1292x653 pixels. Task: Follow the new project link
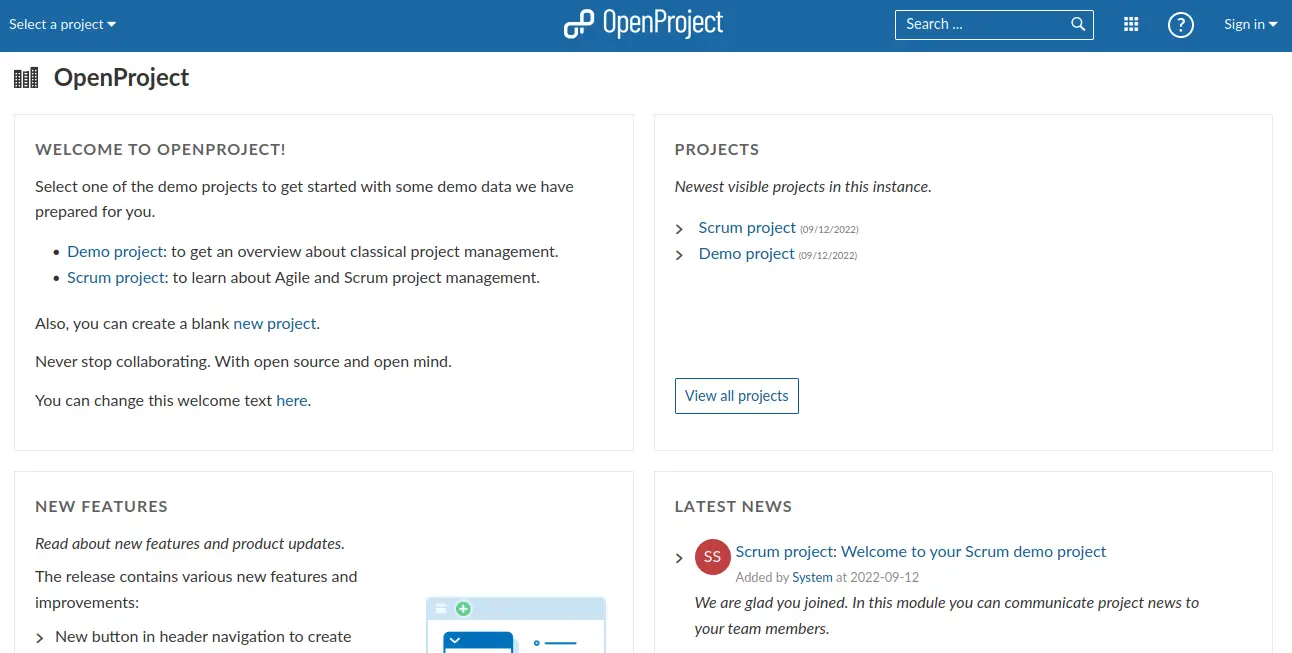275,324
